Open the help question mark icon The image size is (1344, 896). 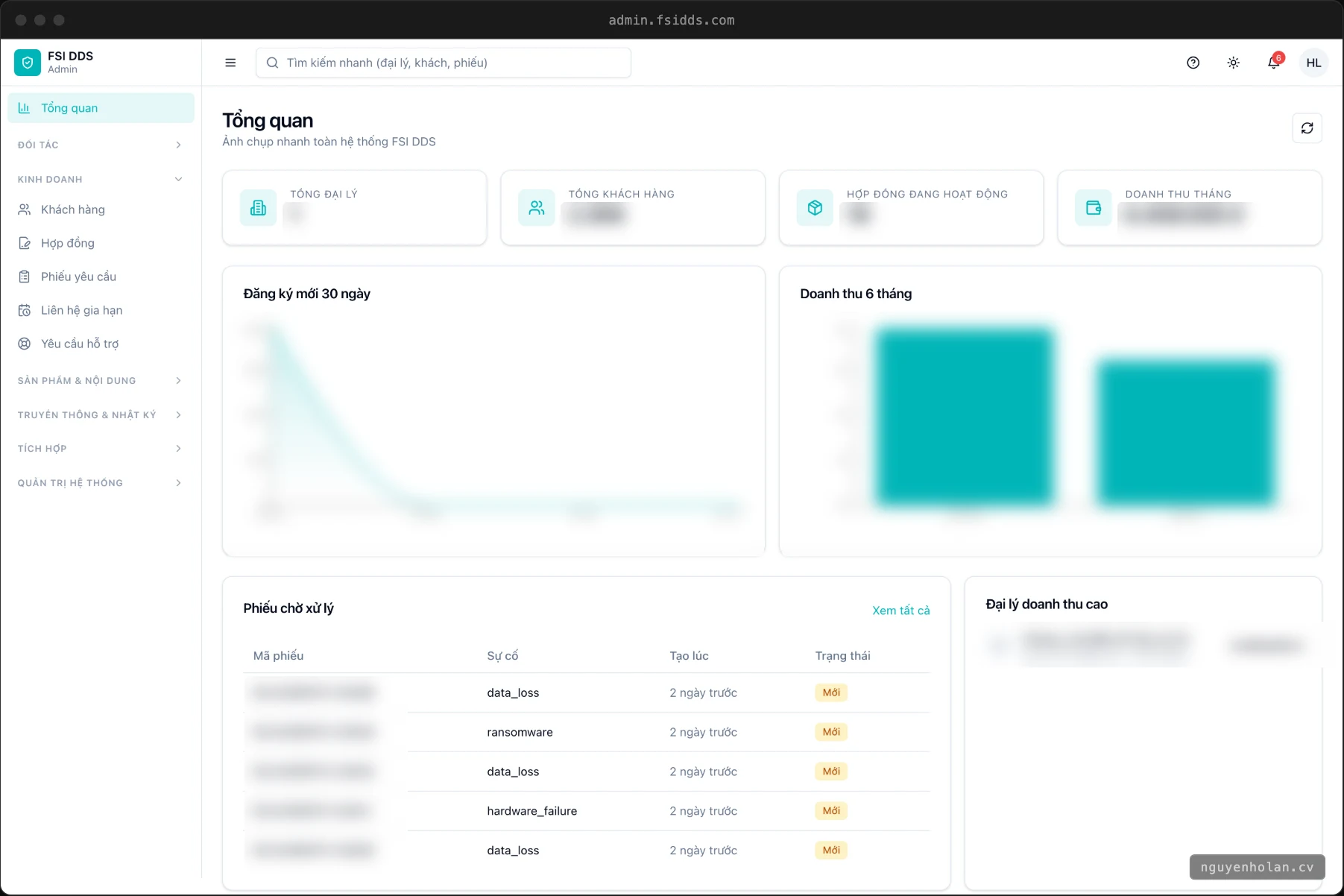(1193, 63)
